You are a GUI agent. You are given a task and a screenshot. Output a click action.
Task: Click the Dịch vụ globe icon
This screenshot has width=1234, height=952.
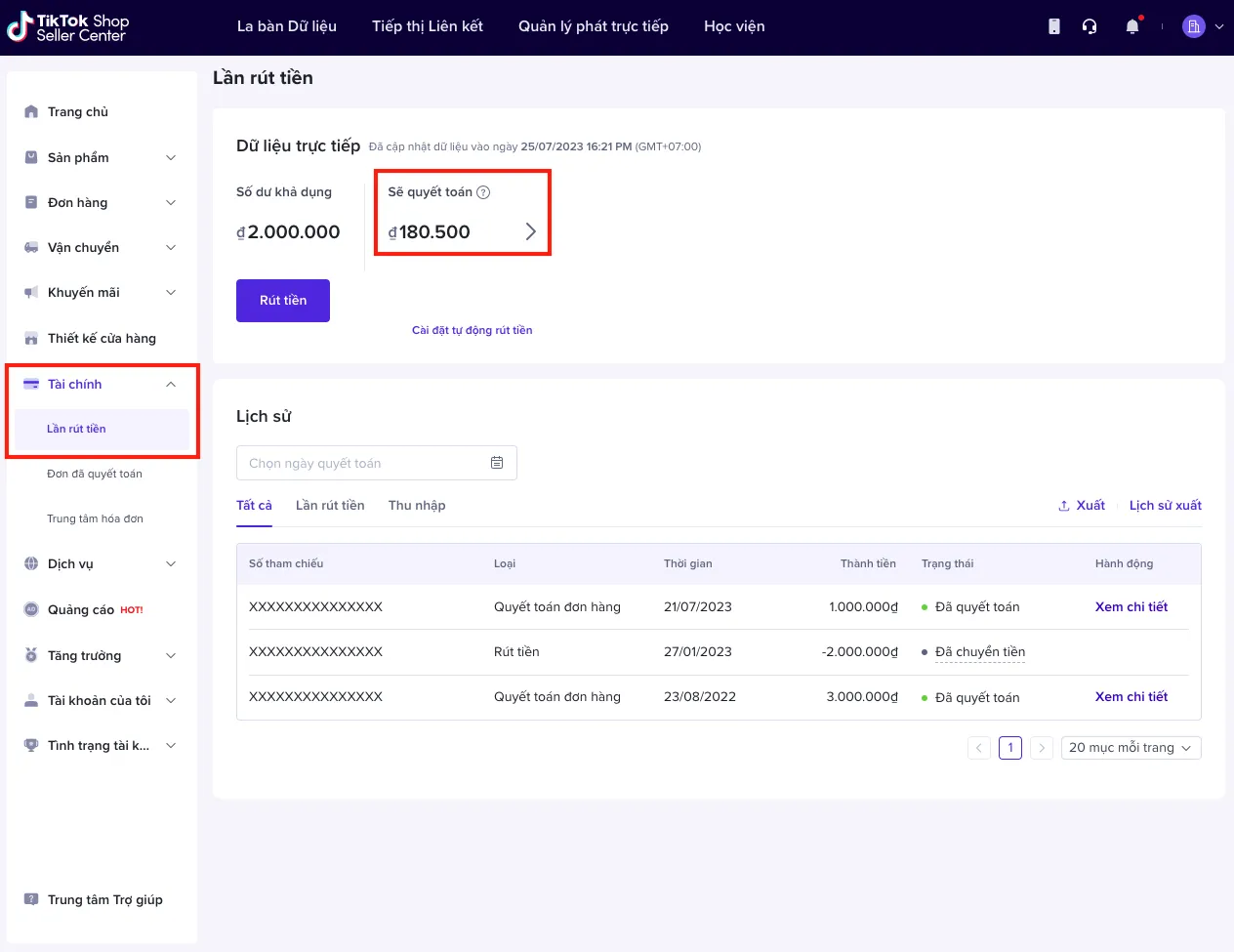31,563
